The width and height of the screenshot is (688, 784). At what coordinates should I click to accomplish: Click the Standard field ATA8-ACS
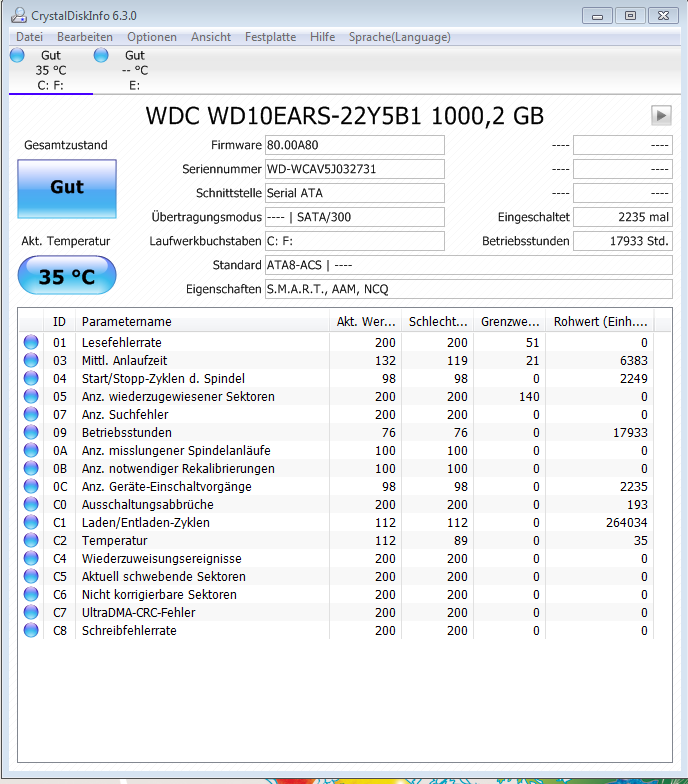468,265
